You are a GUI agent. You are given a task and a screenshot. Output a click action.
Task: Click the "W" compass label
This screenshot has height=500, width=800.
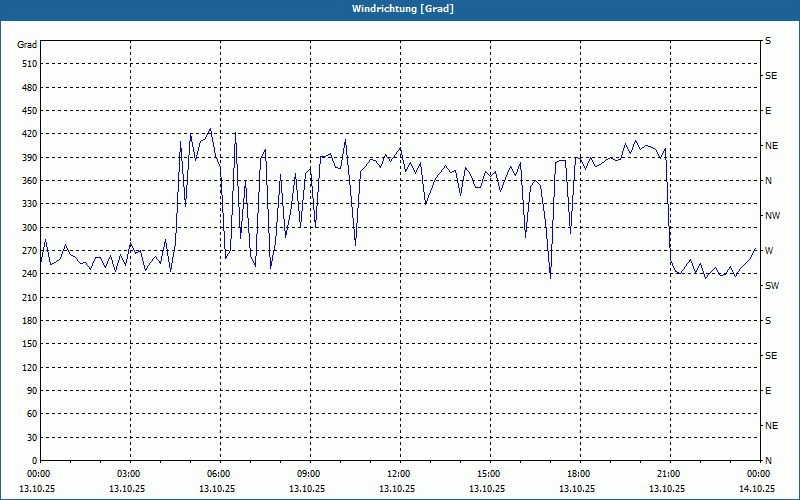(x=769, y=251)
